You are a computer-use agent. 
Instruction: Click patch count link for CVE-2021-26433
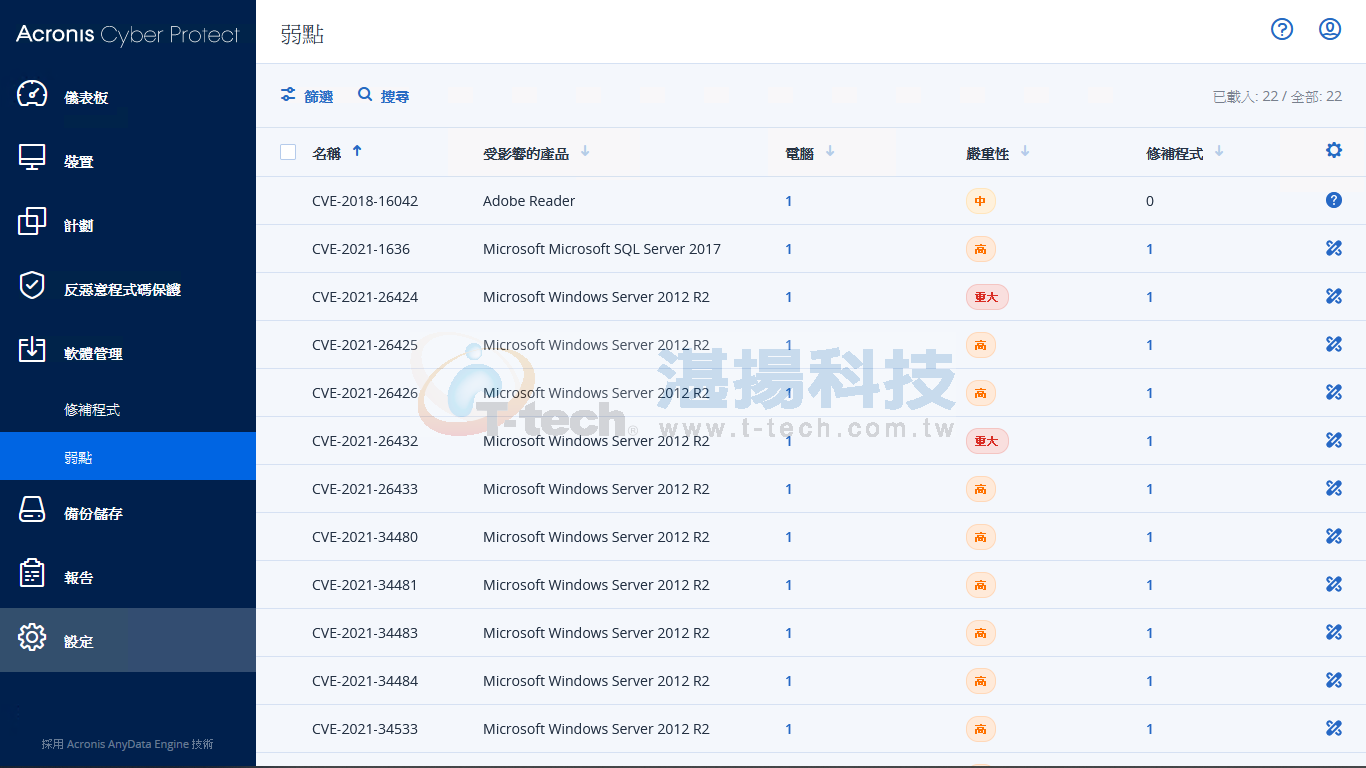click(1150, 489)
